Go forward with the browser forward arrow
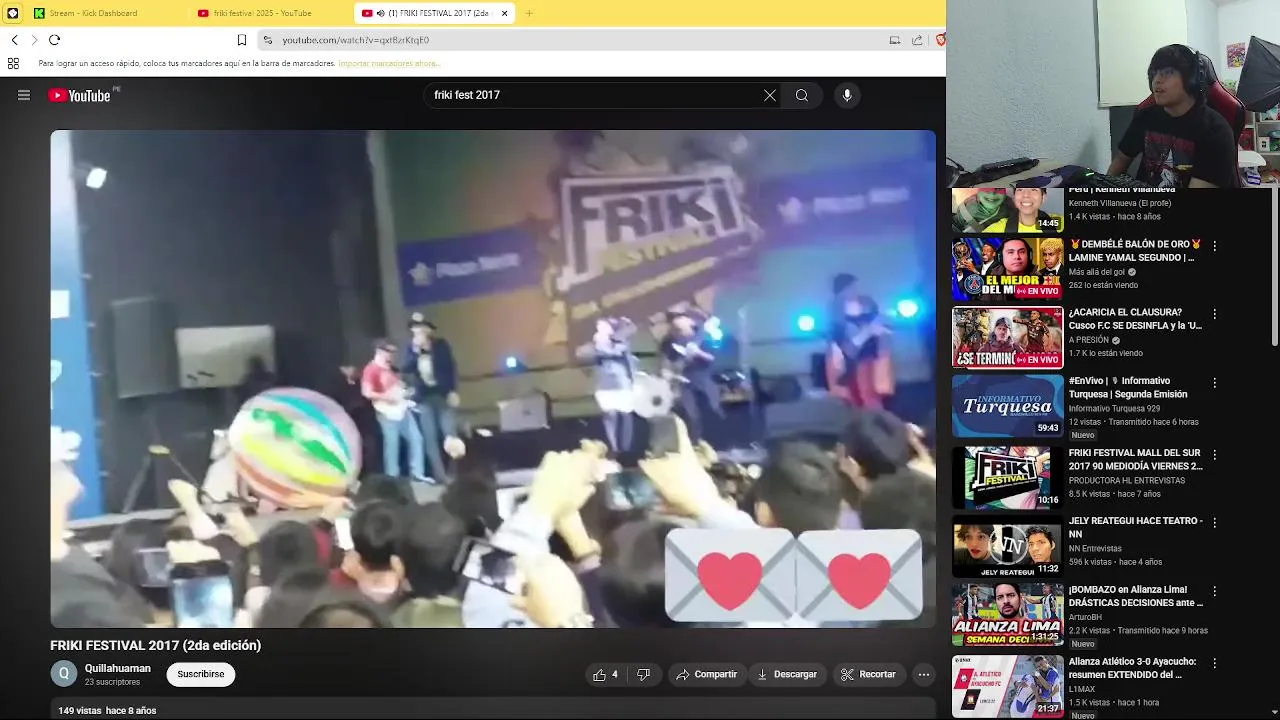Viewport: 1280px width, 720px height. [34, 40]
